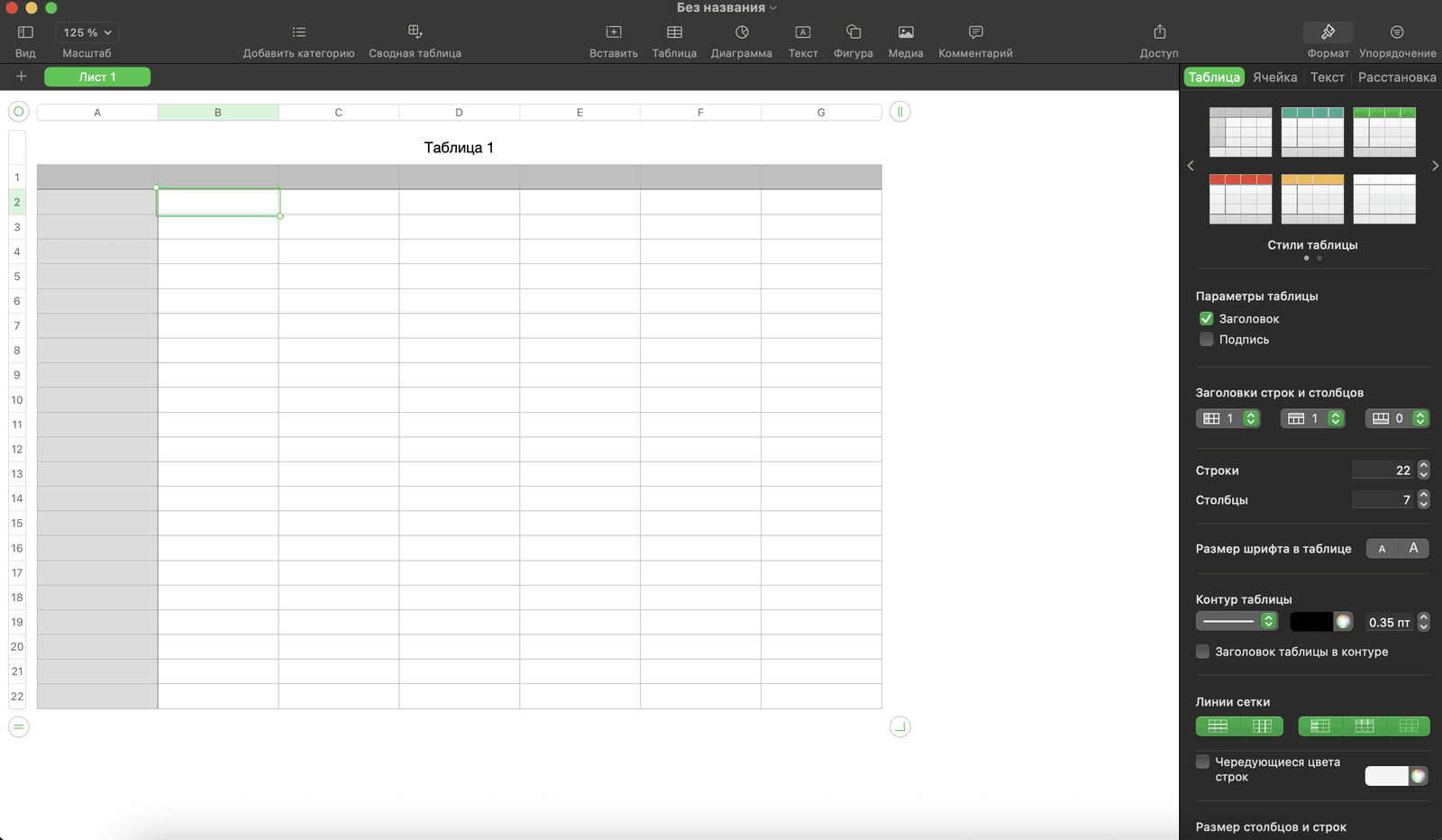Toggle header column gridlines button
Image resolution: width=1442 pixels, height=840 pixels.
point(1320,726)
